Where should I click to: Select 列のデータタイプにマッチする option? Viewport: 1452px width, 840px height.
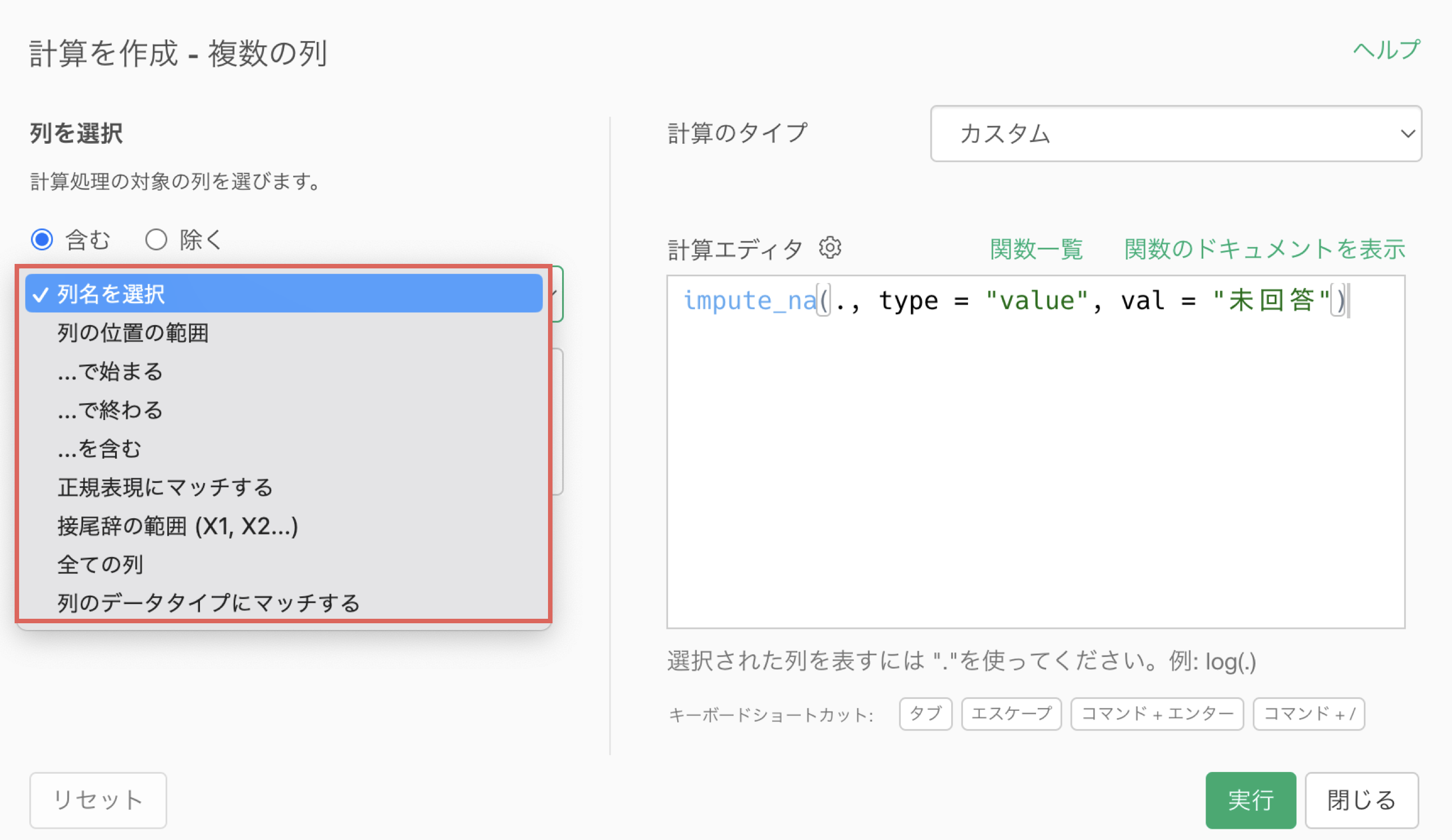pos(208,602)
